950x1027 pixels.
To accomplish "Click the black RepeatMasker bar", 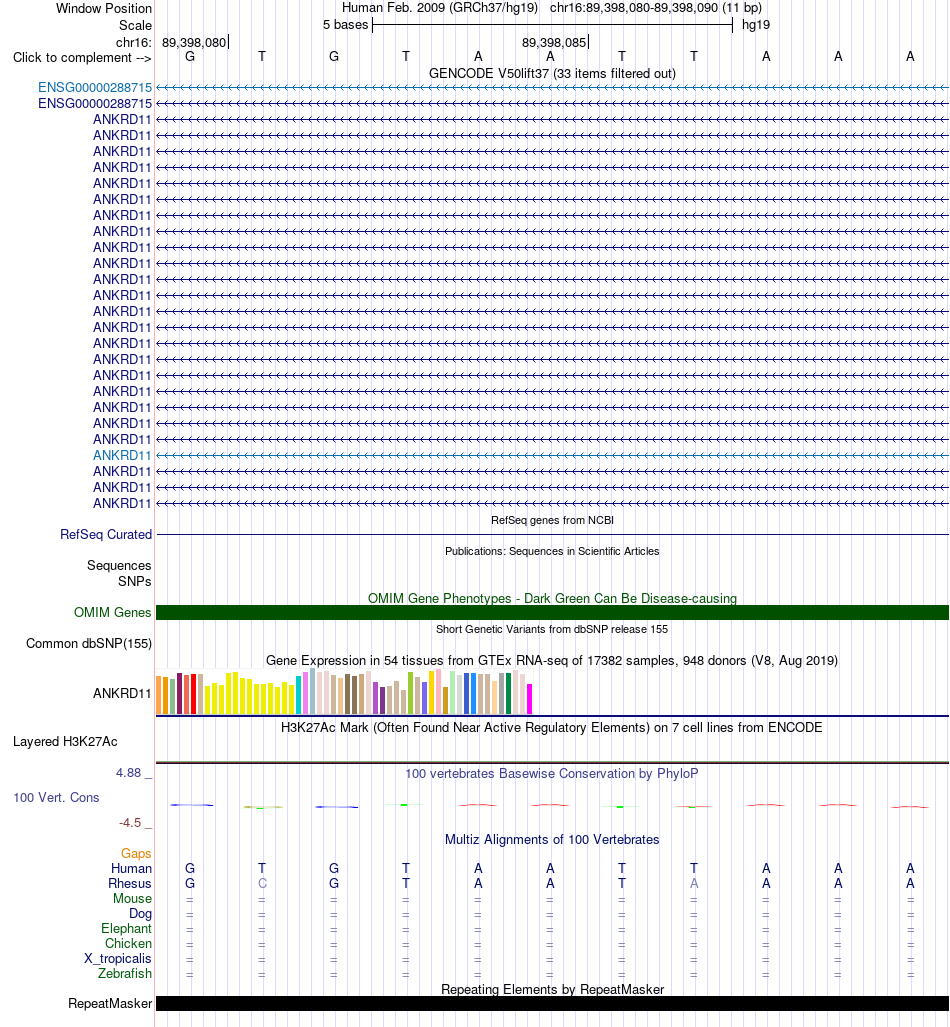I will click(552, 1003).
